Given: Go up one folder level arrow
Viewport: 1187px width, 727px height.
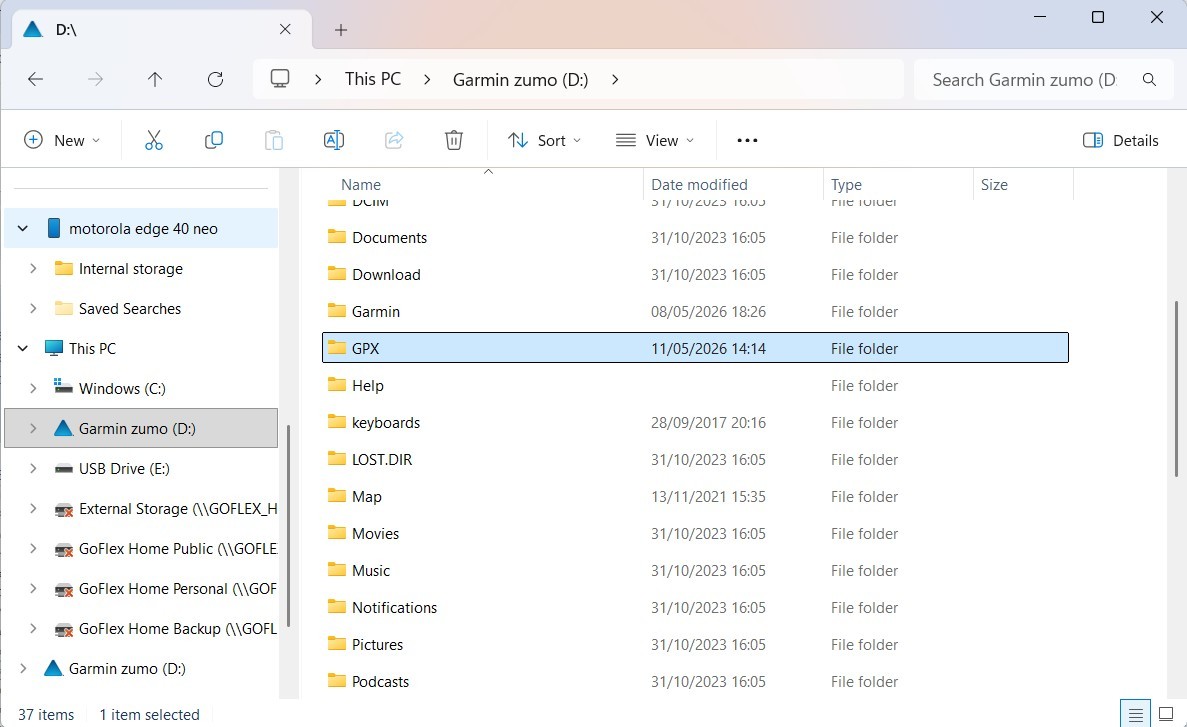Looking at the screenshot, I should (x=155, y=79).
